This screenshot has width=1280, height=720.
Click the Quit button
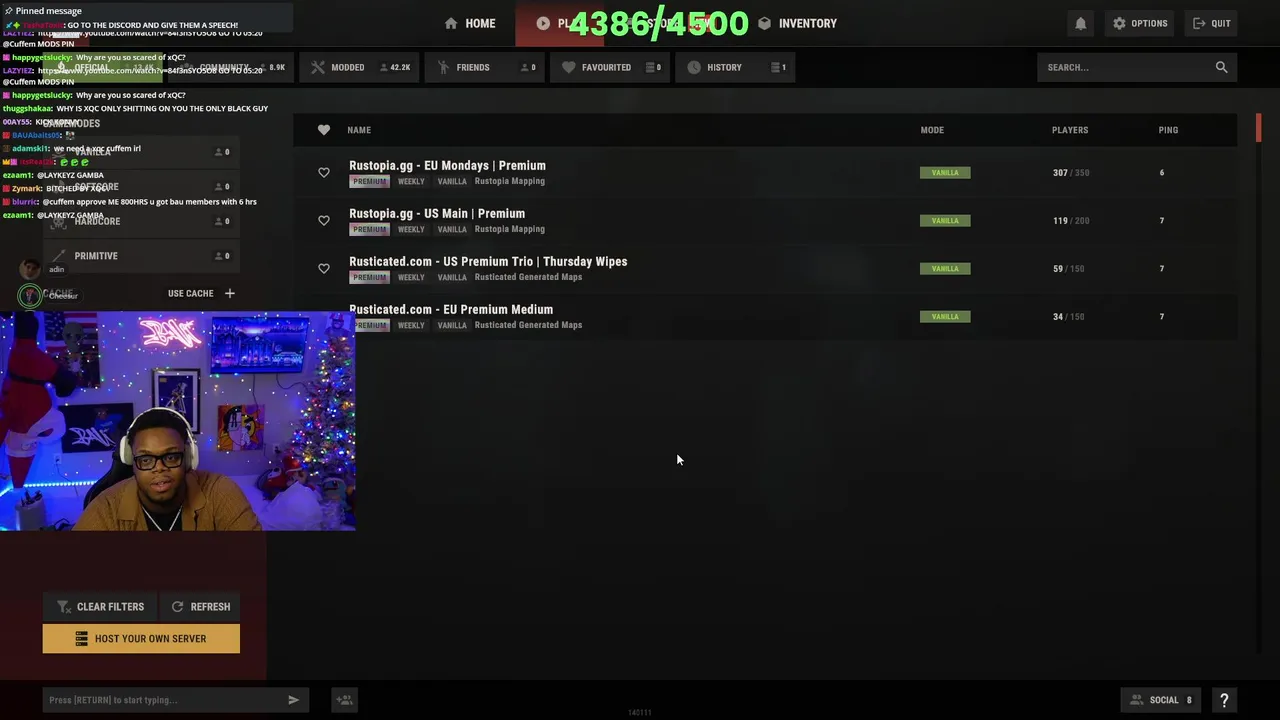1211,23
